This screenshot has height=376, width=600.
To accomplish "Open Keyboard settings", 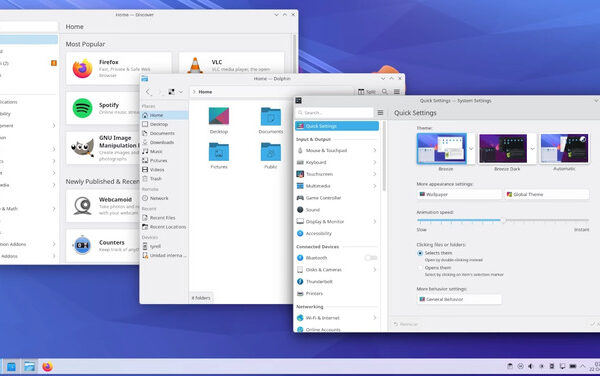I will [337, 162].
